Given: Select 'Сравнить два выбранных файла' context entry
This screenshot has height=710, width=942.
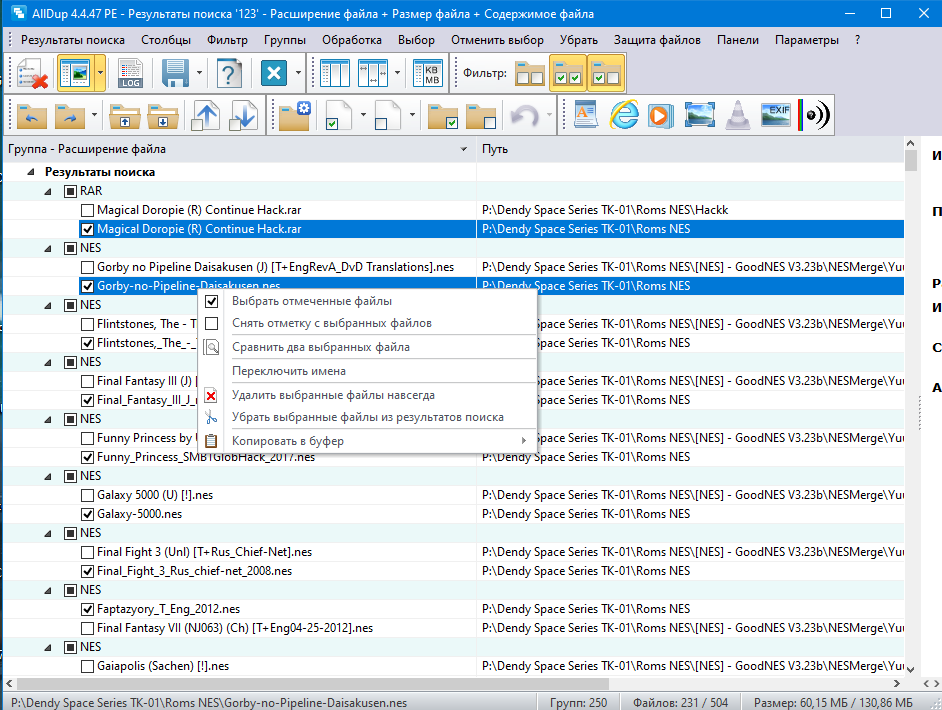Looking at the screenshot, I should coord(320,347).
